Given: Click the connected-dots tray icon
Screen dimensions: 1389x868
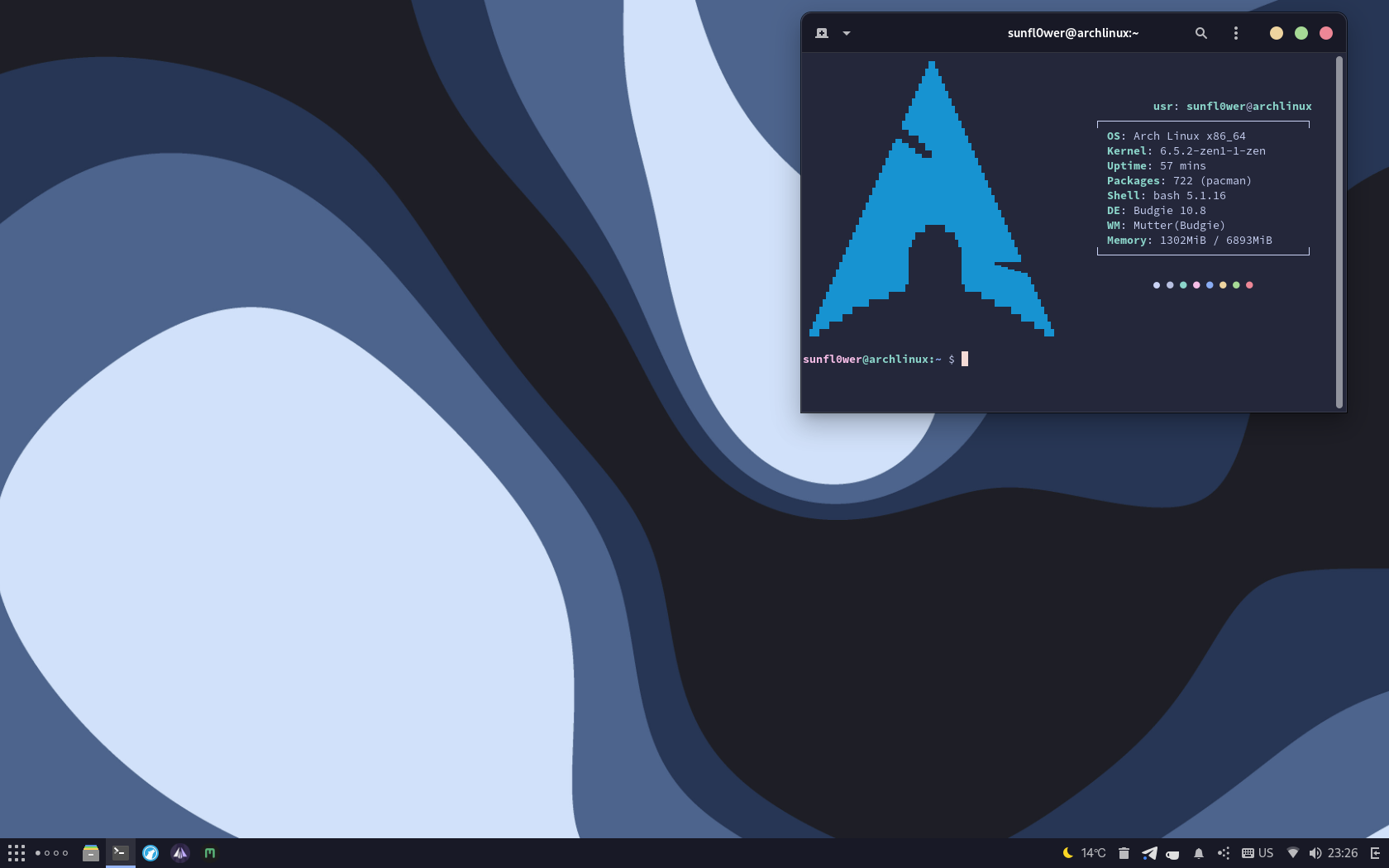Looking at the screenshot, I should coord(1224,853).
